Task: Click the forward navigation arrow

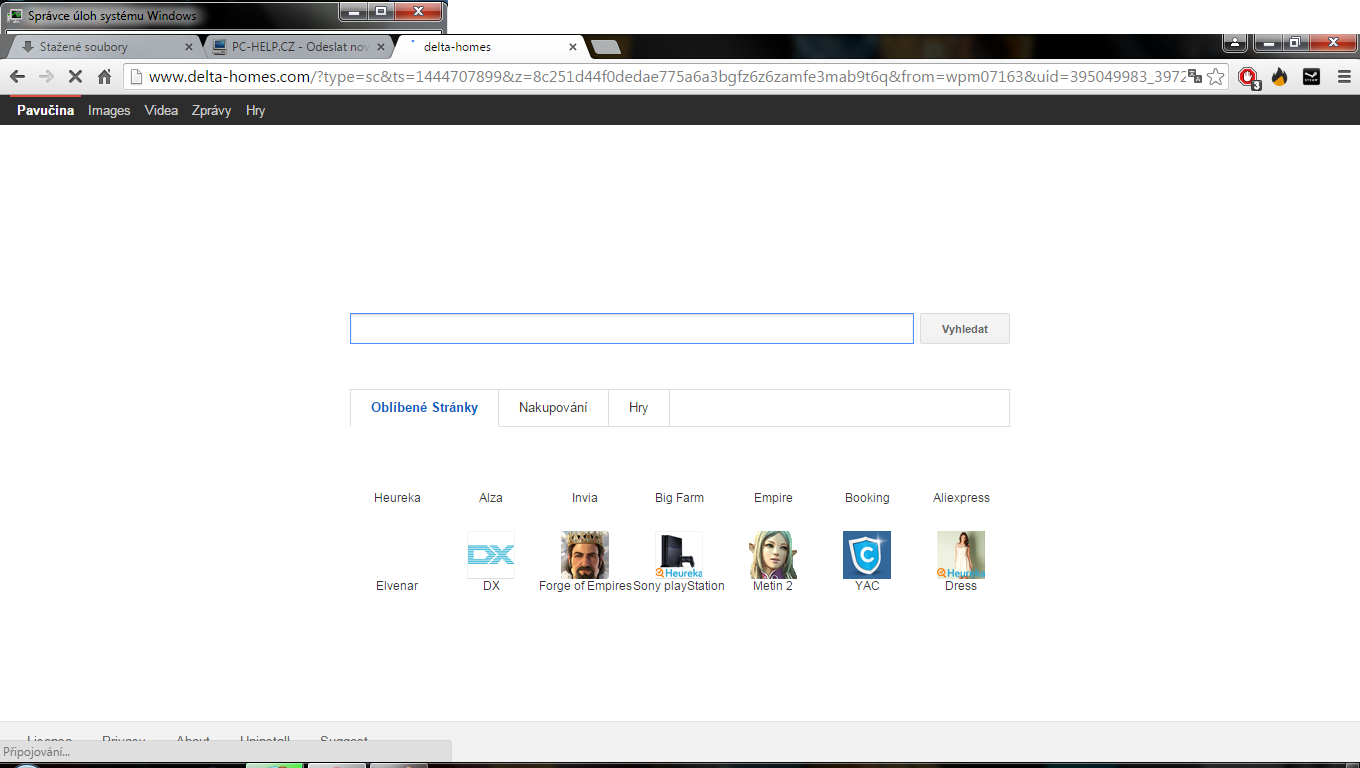Action: point(46,77)
